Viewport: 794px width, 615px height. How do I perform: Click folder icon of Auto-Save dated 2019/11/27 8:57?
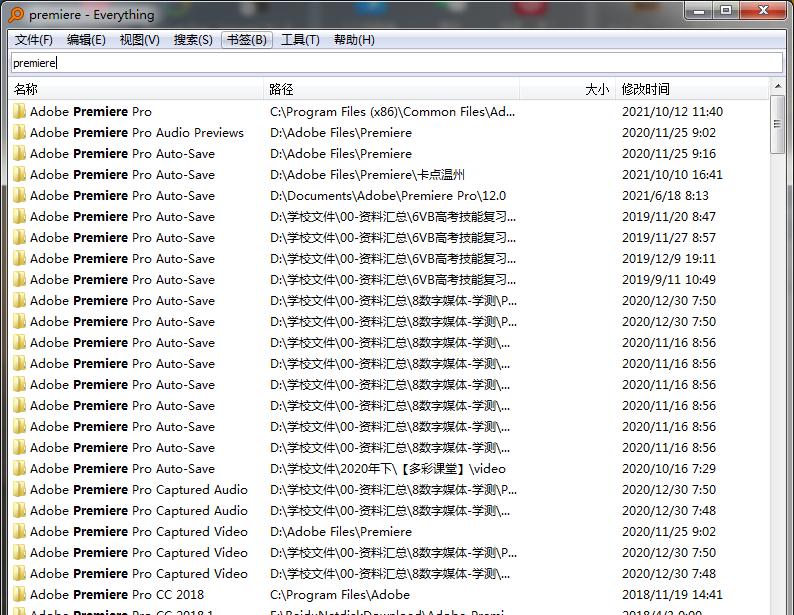click(x=19, y=237)
